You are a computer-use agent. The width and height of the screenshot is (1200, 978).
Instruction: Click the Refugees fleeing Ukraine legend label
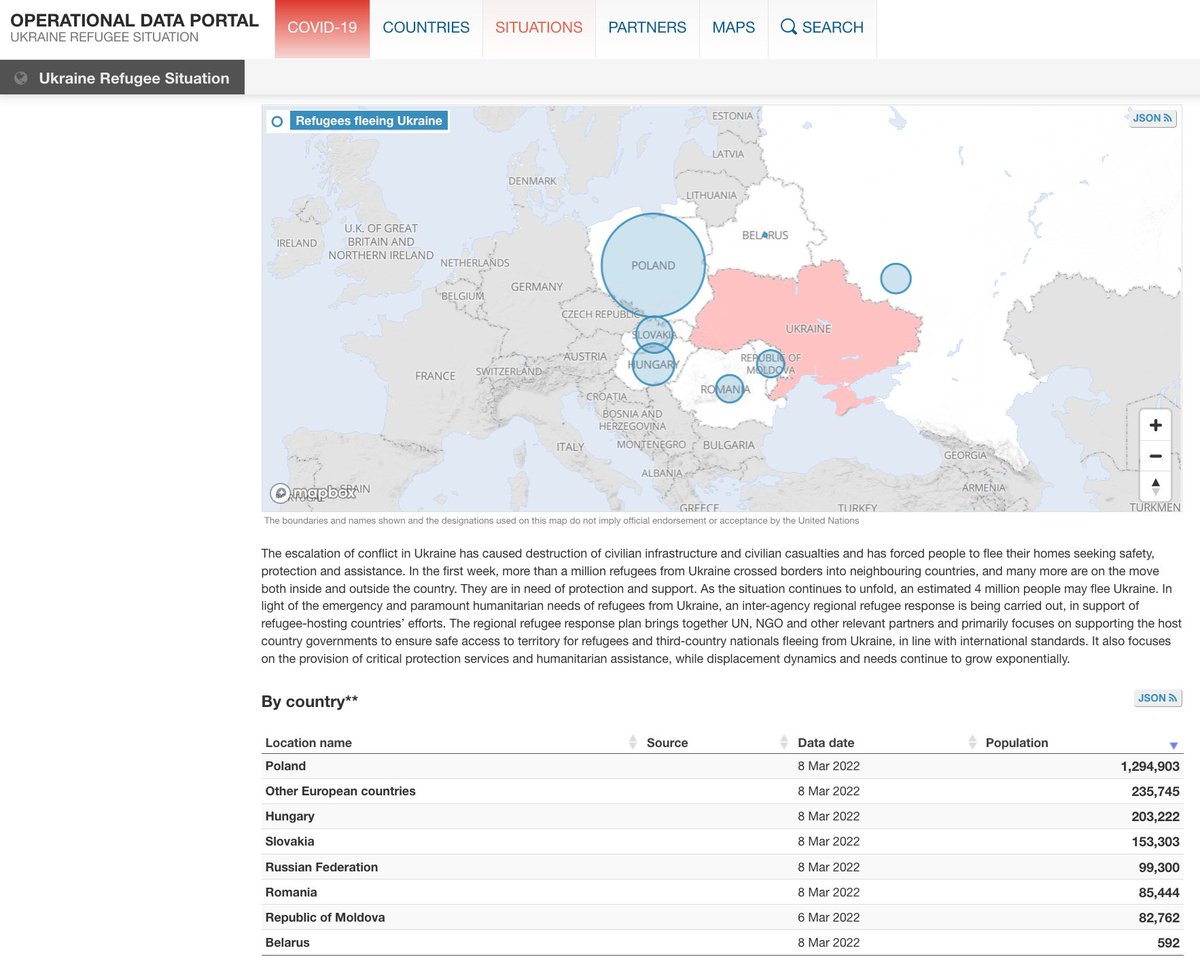[x=369, y=121]
